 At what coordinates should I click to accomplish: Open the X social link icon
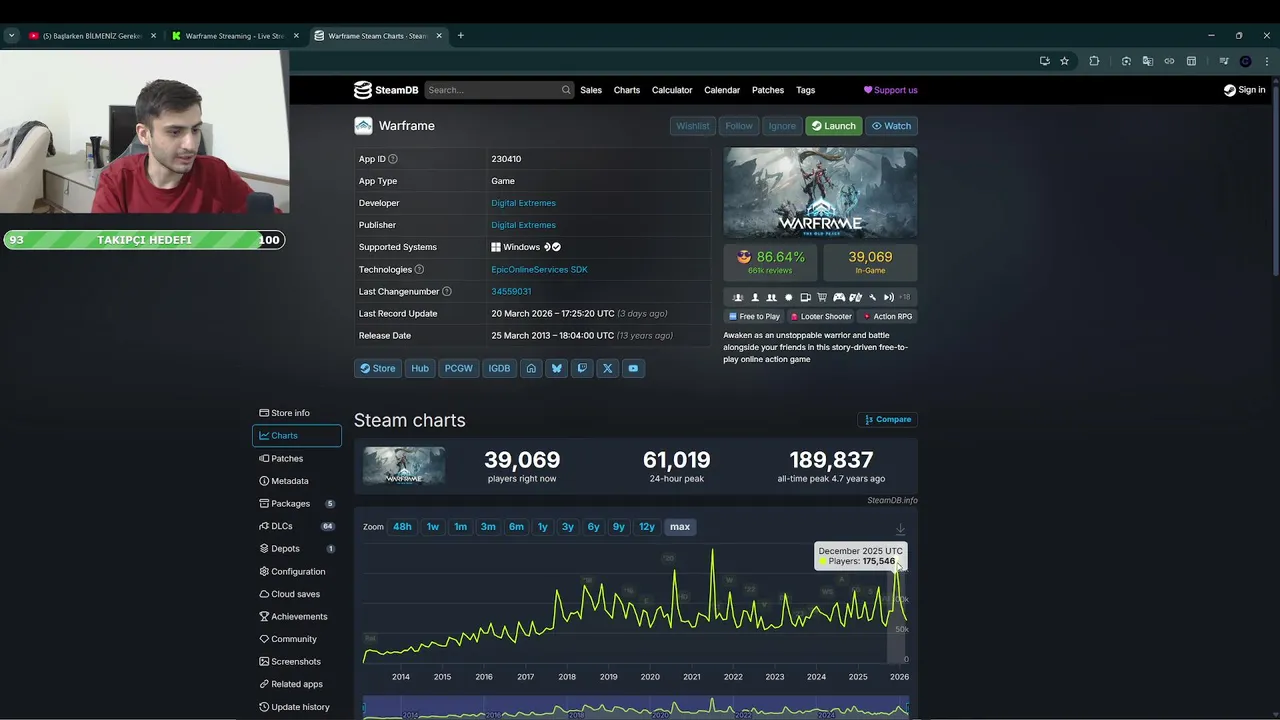tap(607, 368)
